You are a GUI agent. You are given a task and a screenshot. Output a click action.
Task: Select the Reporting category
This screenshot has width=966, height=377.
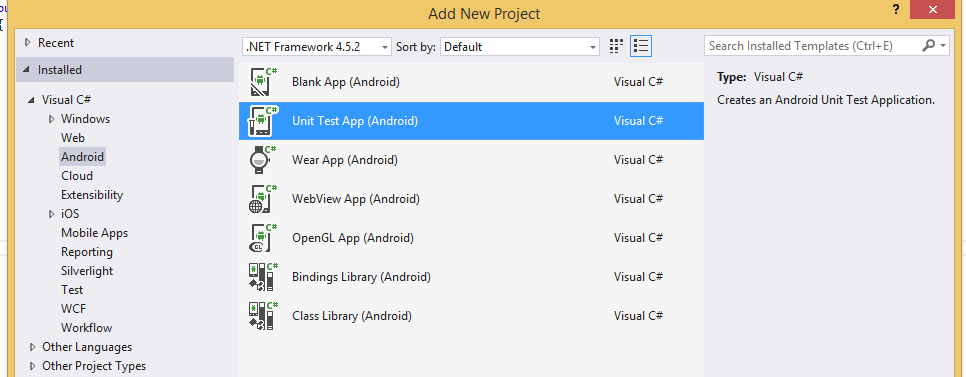click(x=87, y=252)
